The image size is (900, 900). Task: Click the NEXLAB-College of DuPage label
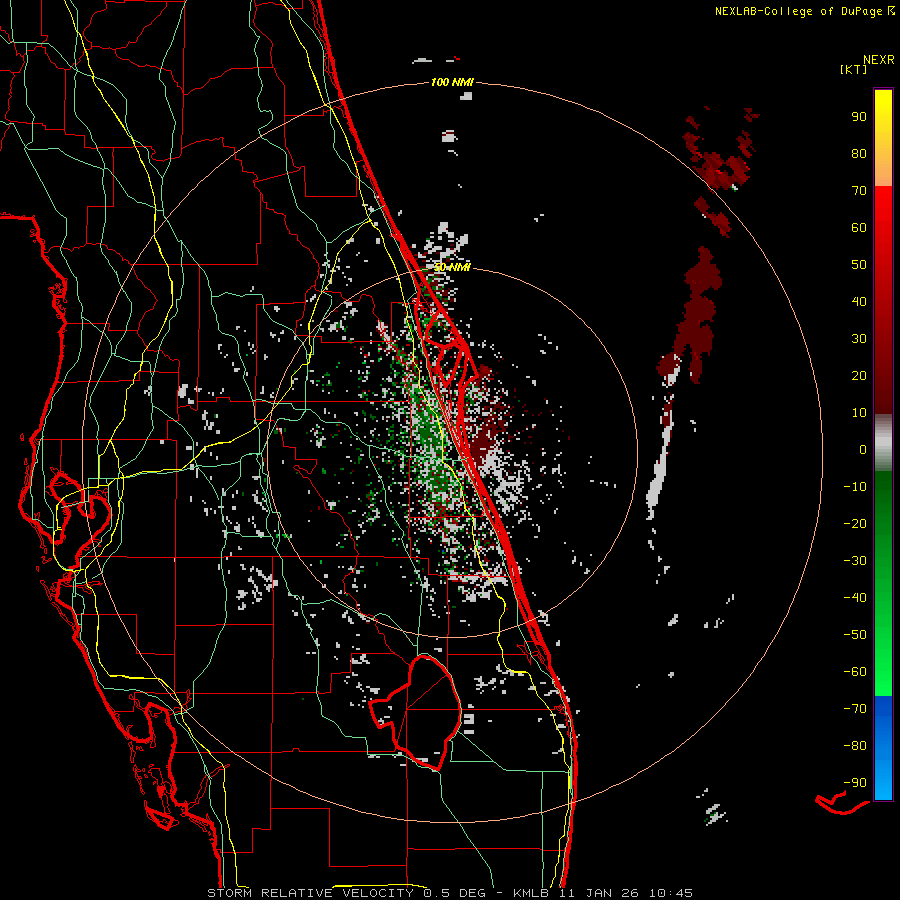click(804, 11)
